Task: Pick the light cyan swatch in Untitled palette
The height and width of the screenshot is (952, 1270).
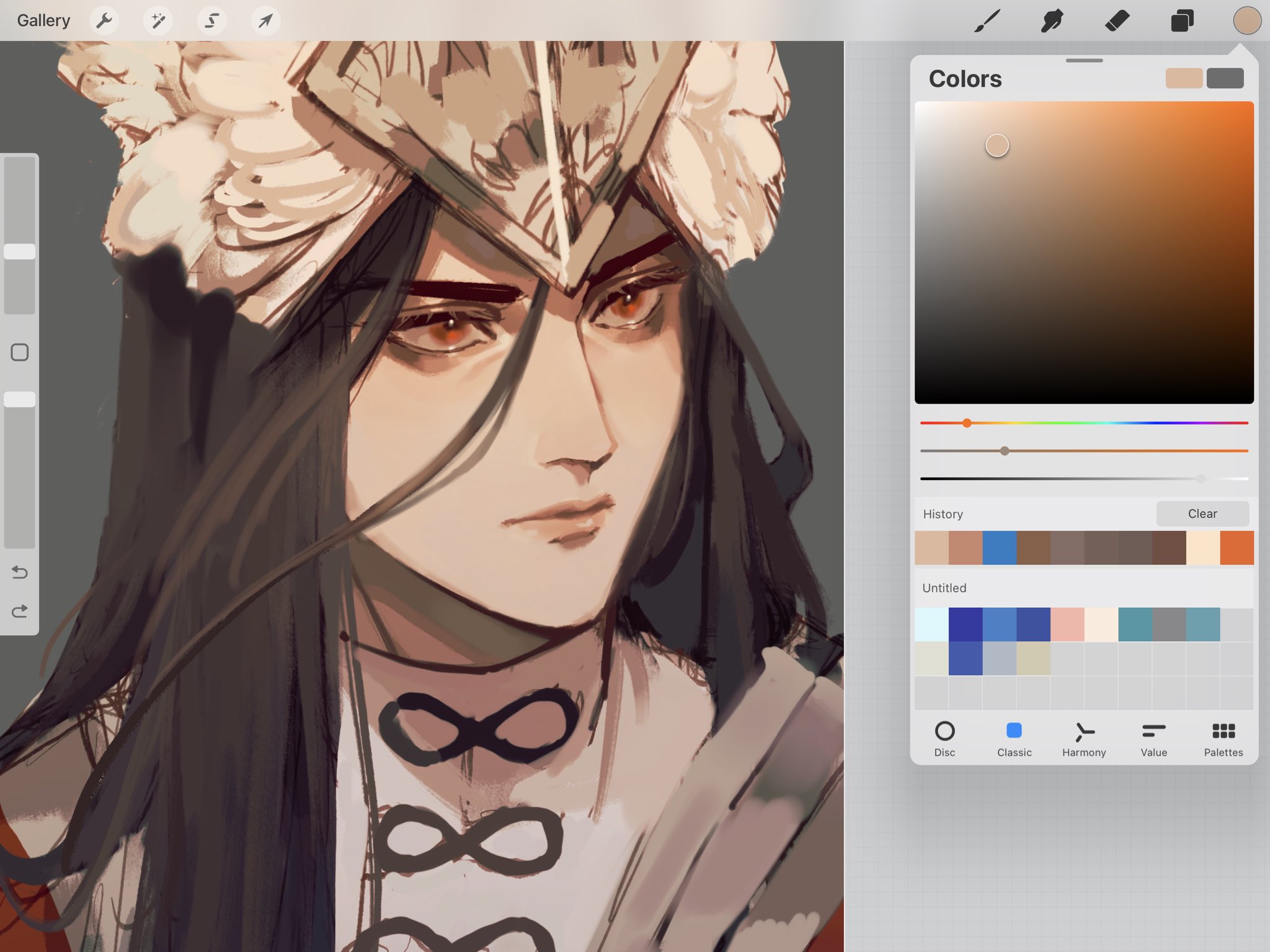Action: click(931, 625)
